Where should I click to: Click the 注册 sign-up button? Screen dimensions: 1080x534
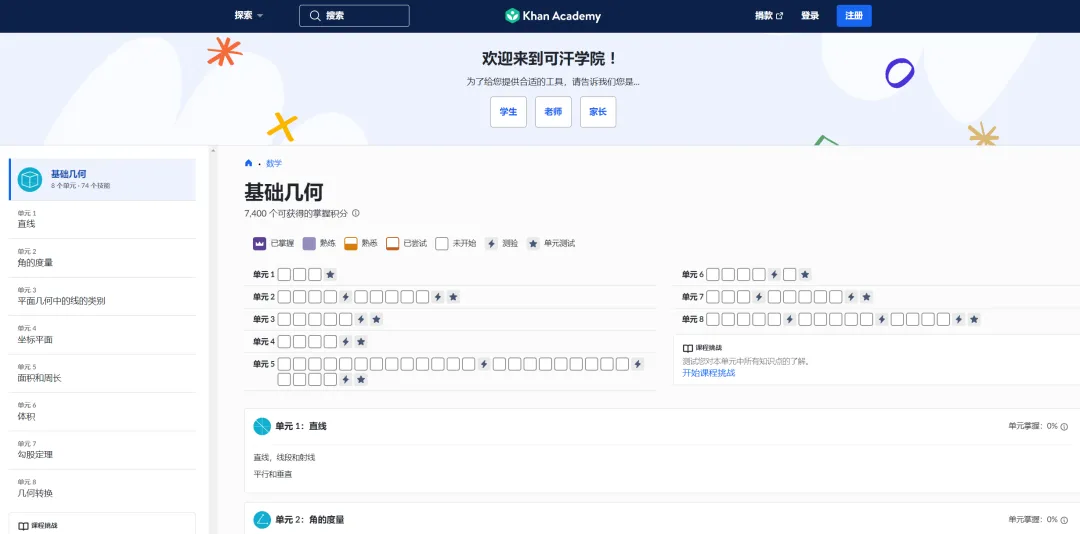pos(854,16)
